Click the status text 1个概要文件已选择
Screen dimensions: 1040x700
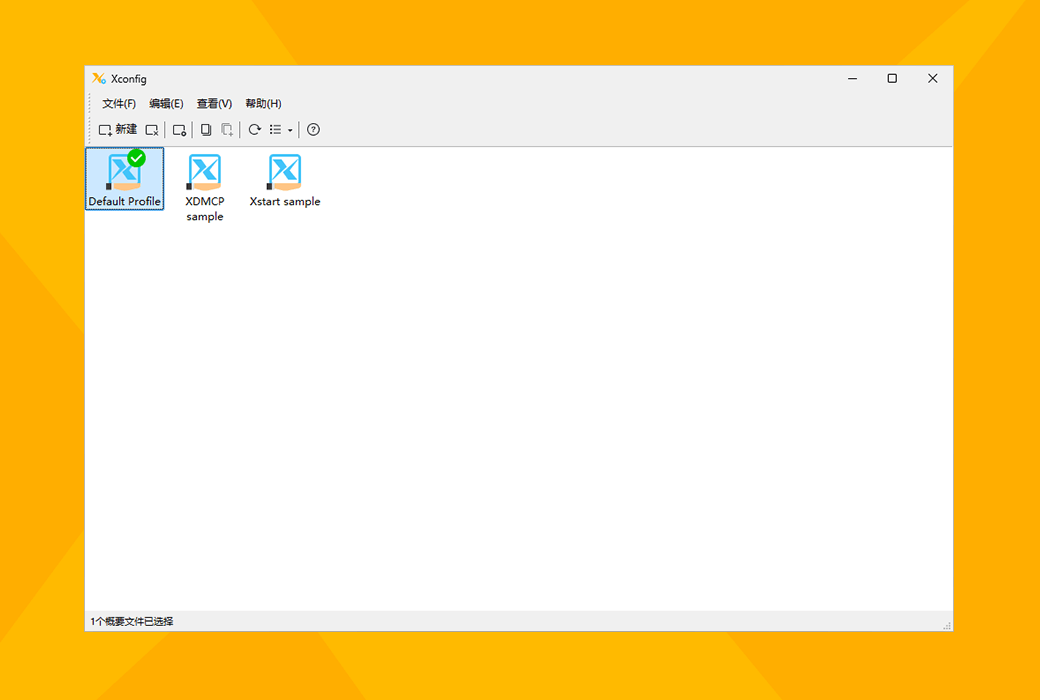pos(132,622)
